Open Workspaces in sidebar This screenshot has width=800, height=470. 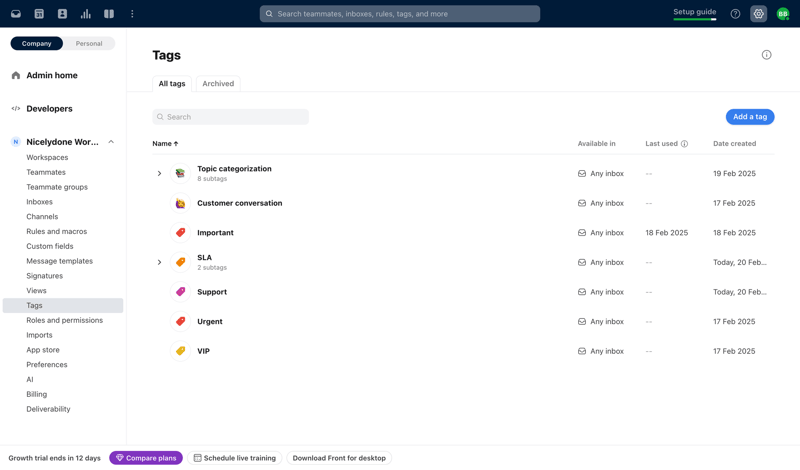(47, 158)
